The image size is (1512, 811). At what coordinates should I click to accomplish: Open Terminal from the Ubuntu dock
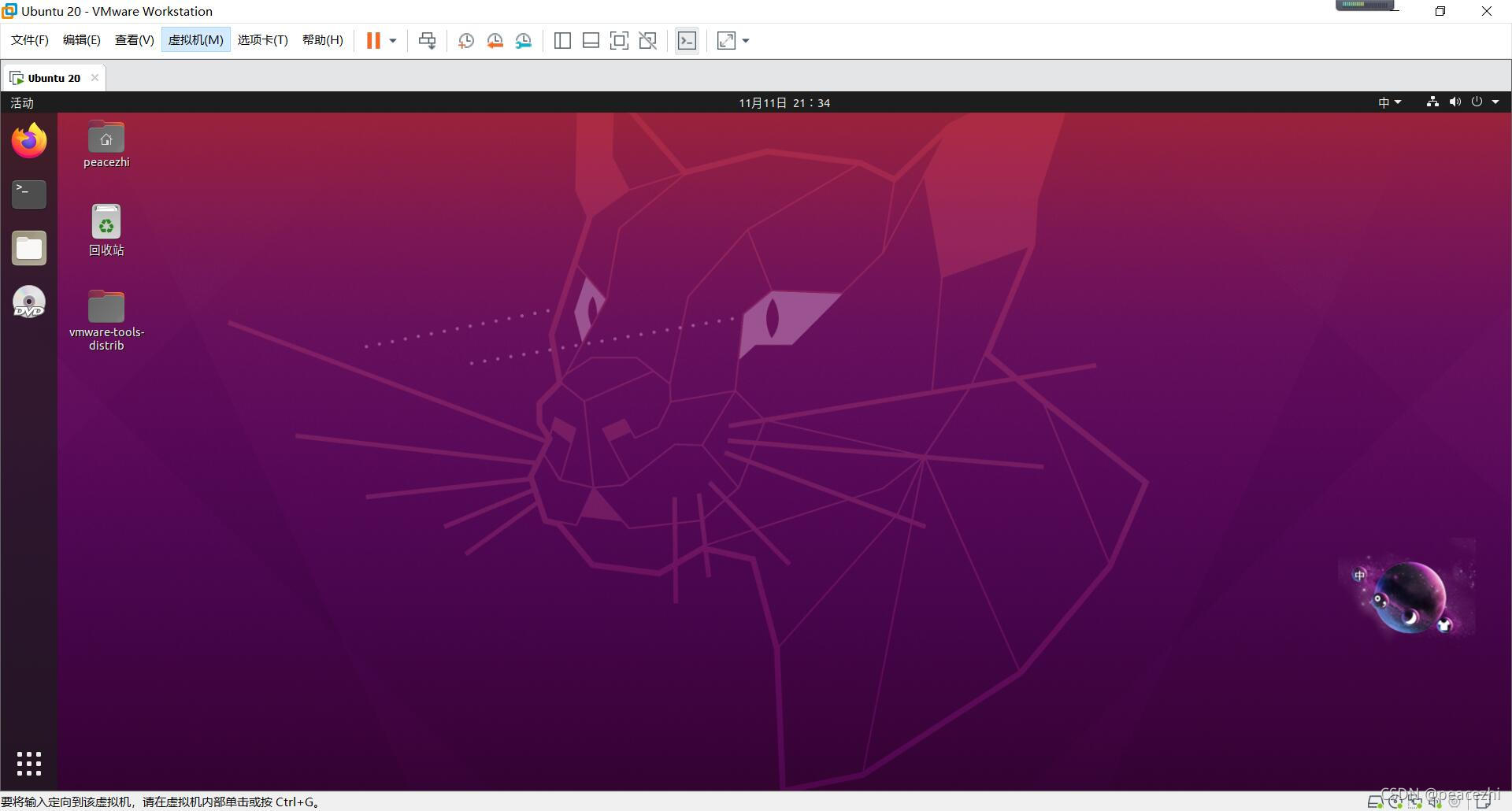pyautogui.click(x=29, y=194)
